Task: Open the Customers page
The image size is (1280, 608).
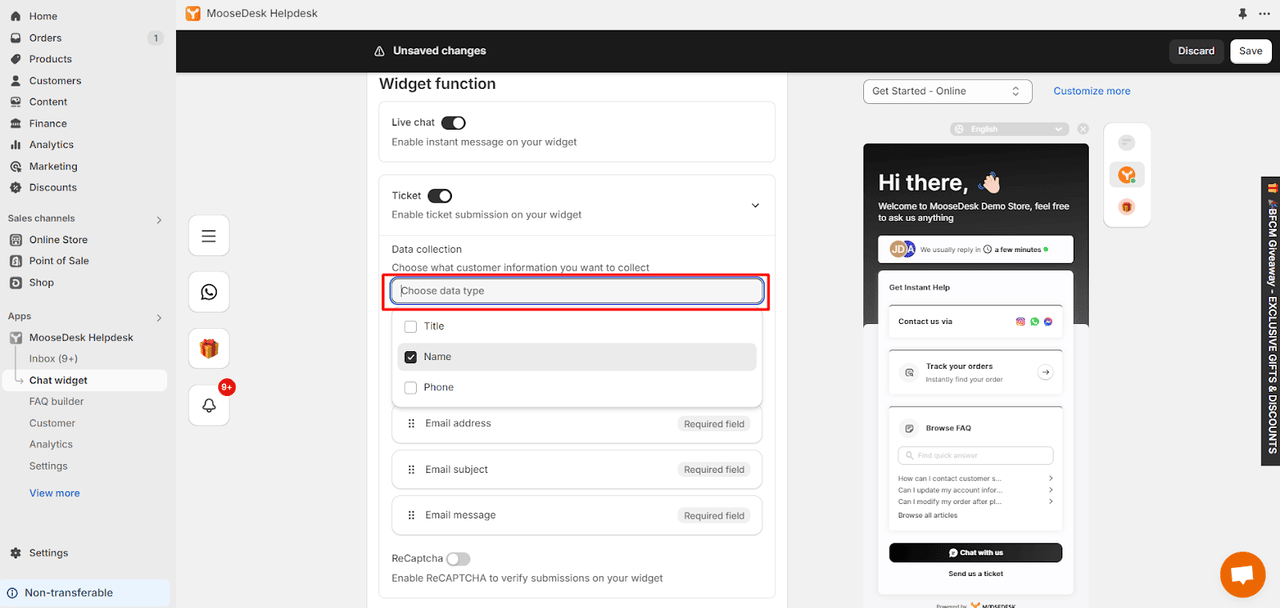Action: tap(55, 80)
